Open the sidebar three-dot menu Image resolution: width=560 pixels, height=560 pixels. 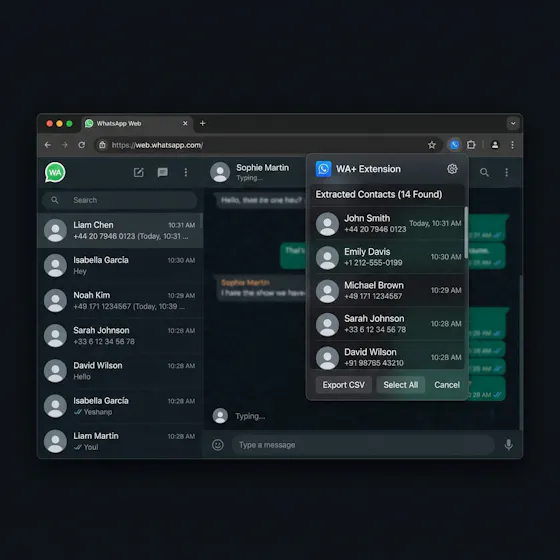[x=186, y=172]
